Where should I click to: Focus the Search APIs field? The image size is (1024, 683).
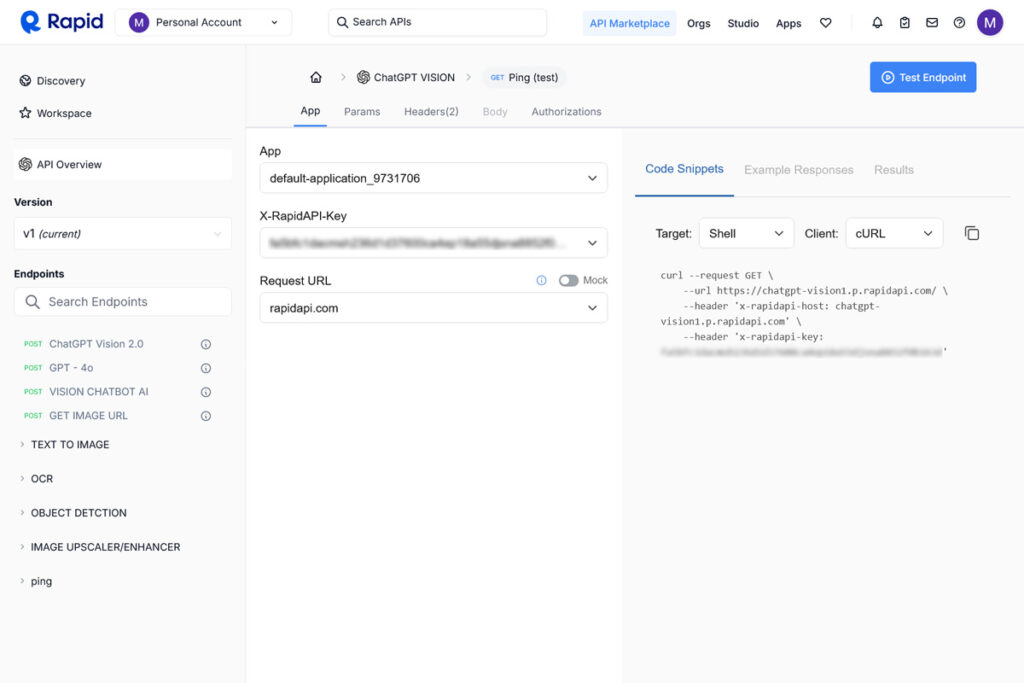tap(438, 22)
